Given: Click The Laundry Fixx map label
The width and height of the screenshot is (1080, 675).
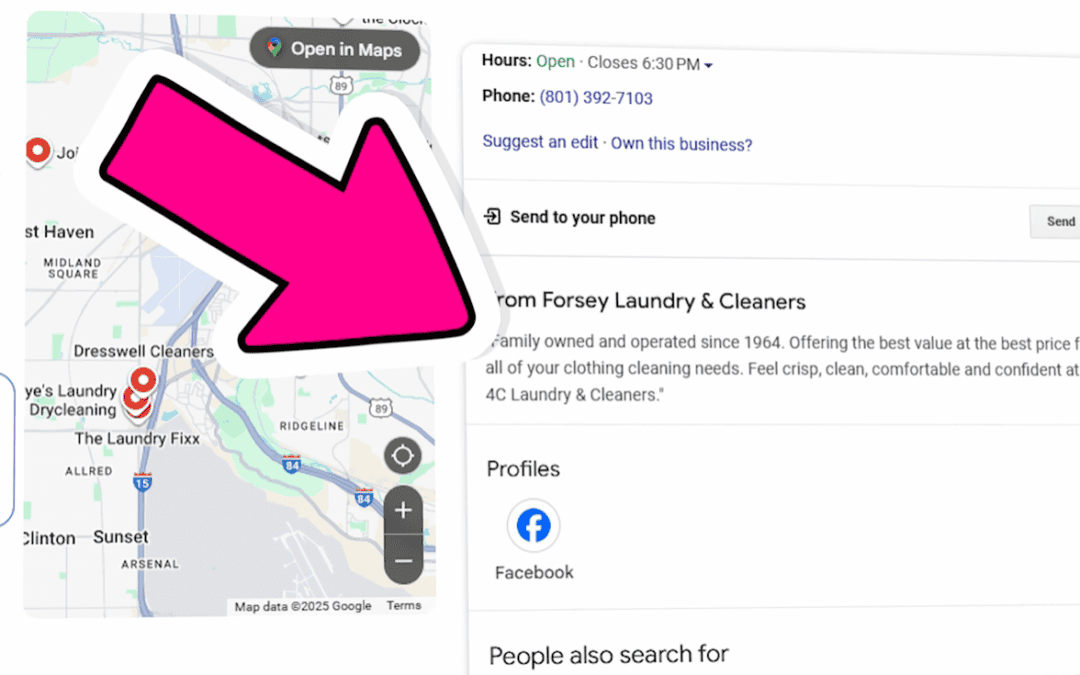Looking at the screenshot, I should point(137,439).
